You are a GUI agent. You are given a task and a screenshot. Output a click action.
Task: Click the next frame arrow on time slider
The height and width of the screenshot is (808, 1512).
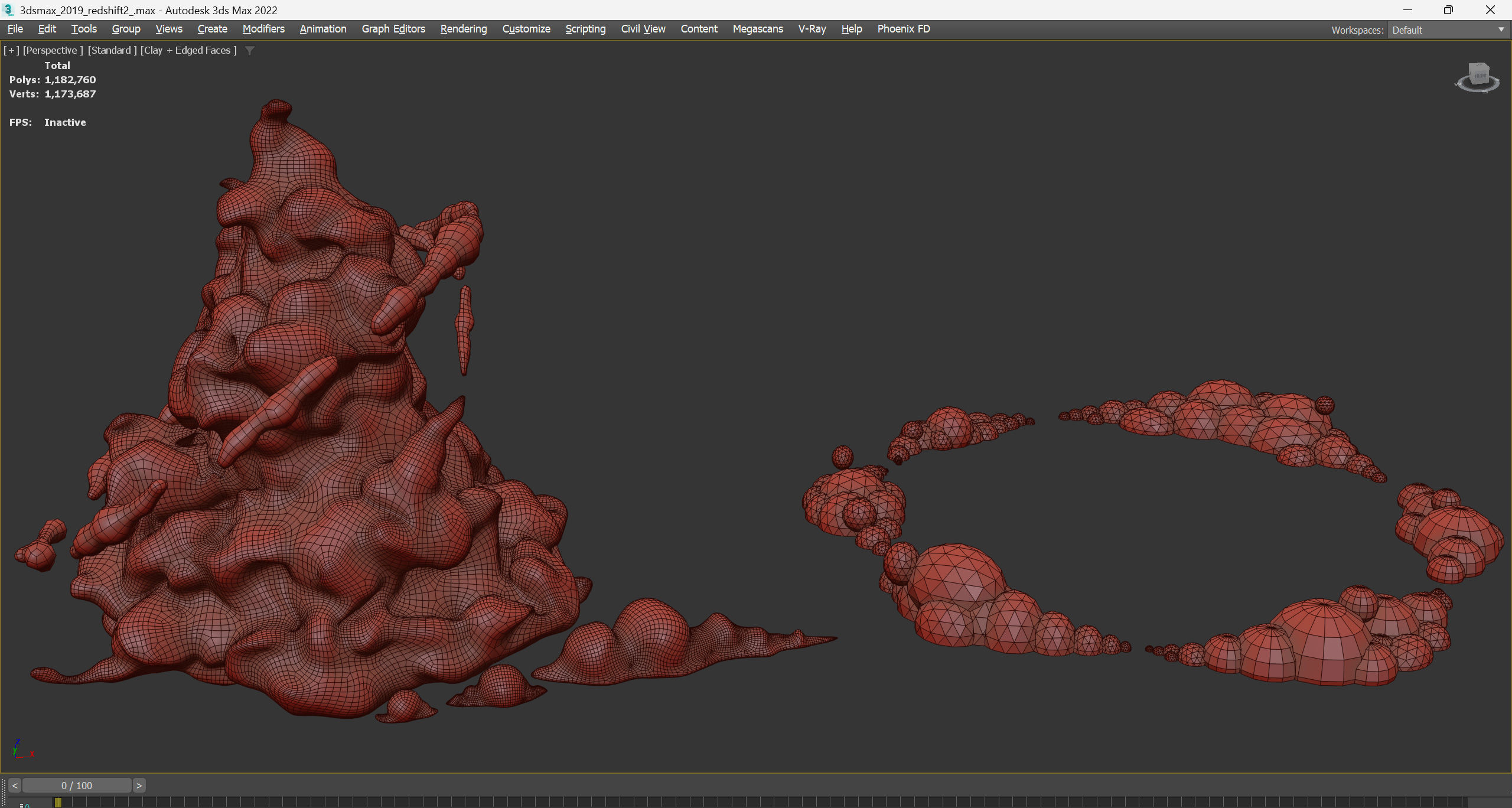pyautogui.click(x=139, y=786)
